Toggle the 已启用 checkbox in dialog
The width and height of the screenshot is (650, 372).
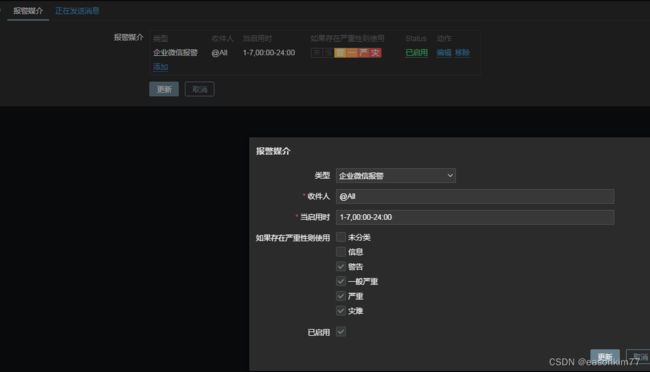click(x=341, y=332)
